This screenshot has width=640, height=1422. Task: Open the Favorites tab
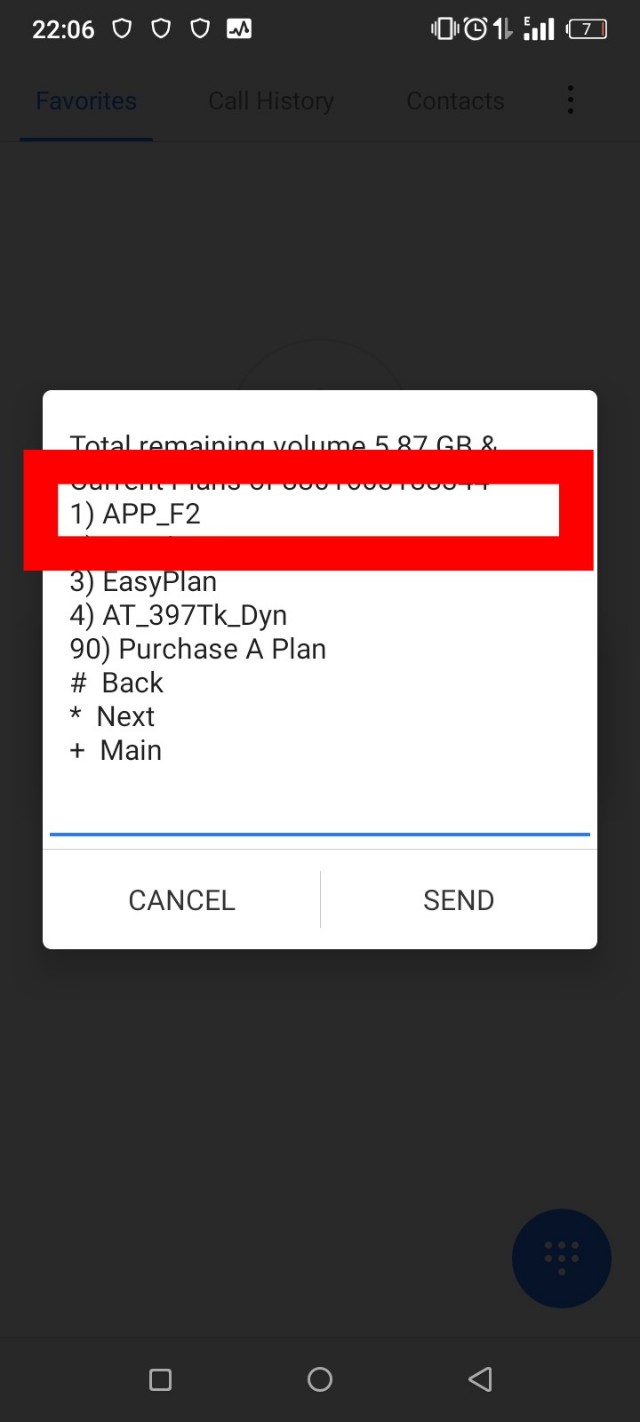[86, 101]
